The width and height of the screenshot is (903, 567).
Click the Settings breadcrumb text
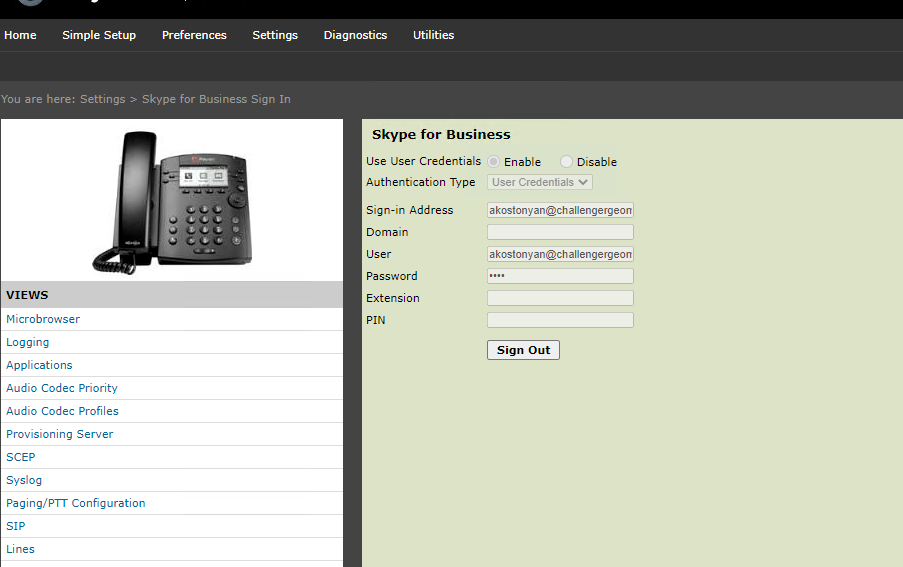tap(103, 99)
